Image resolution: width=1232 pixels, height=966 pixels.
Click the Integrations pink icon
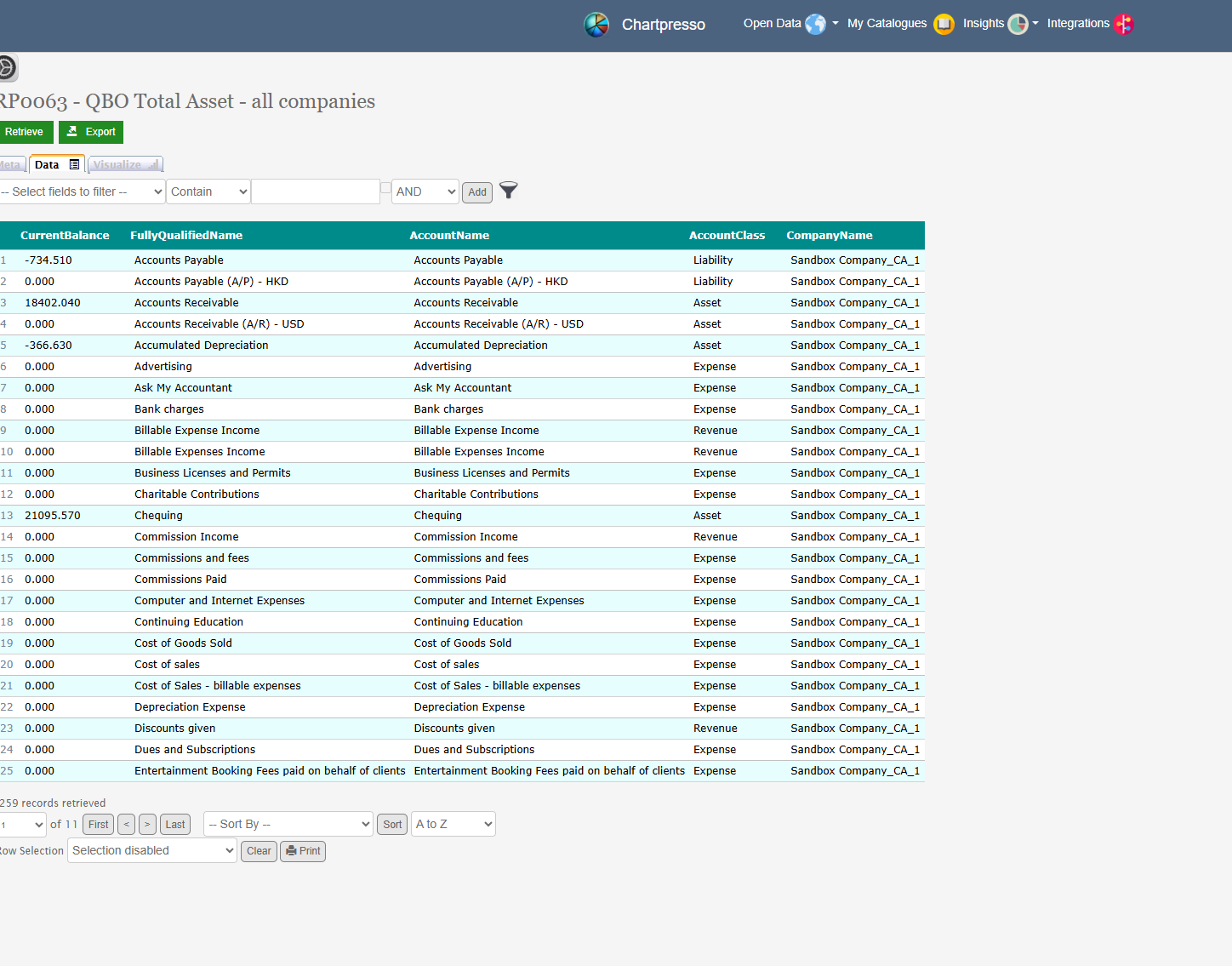click(x=1124, y=24)
